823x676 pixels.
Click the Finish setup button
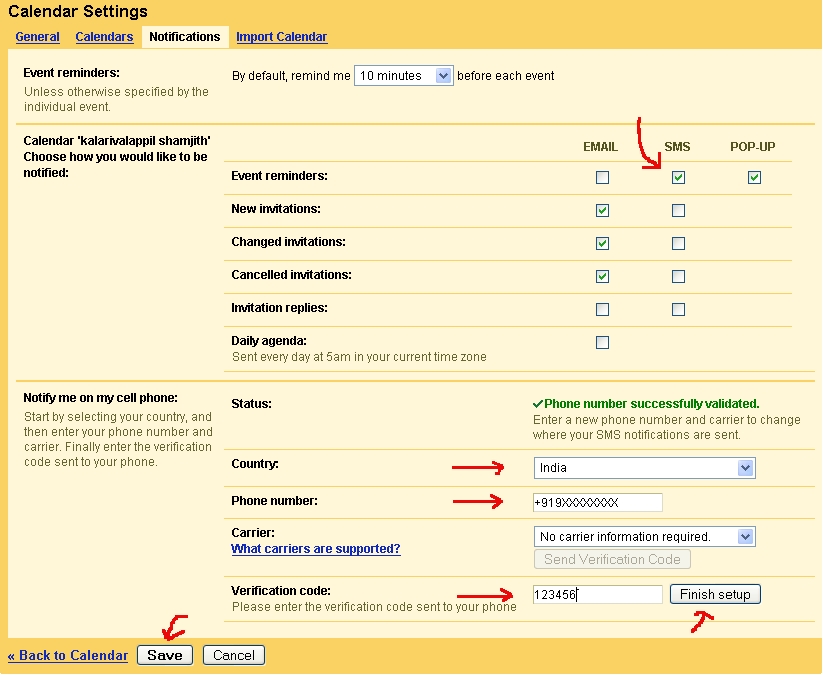click(715, 594)
